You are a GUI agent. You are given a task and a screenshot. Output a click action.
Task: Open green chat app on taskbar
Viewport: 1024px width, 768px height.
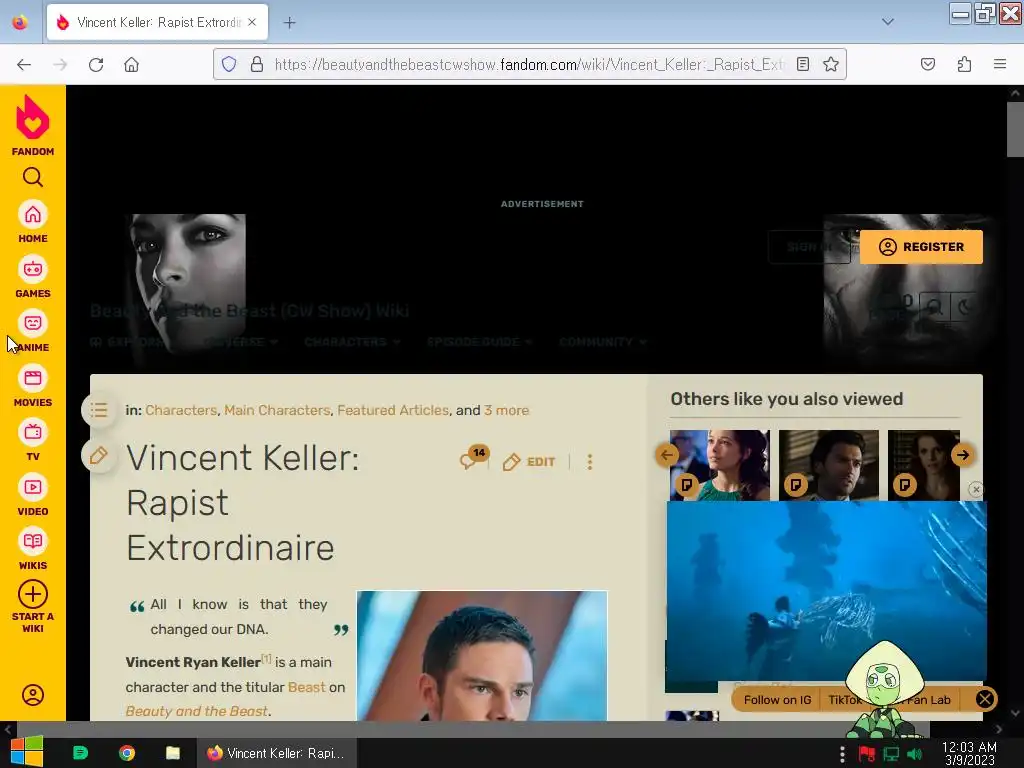(80, 753)
